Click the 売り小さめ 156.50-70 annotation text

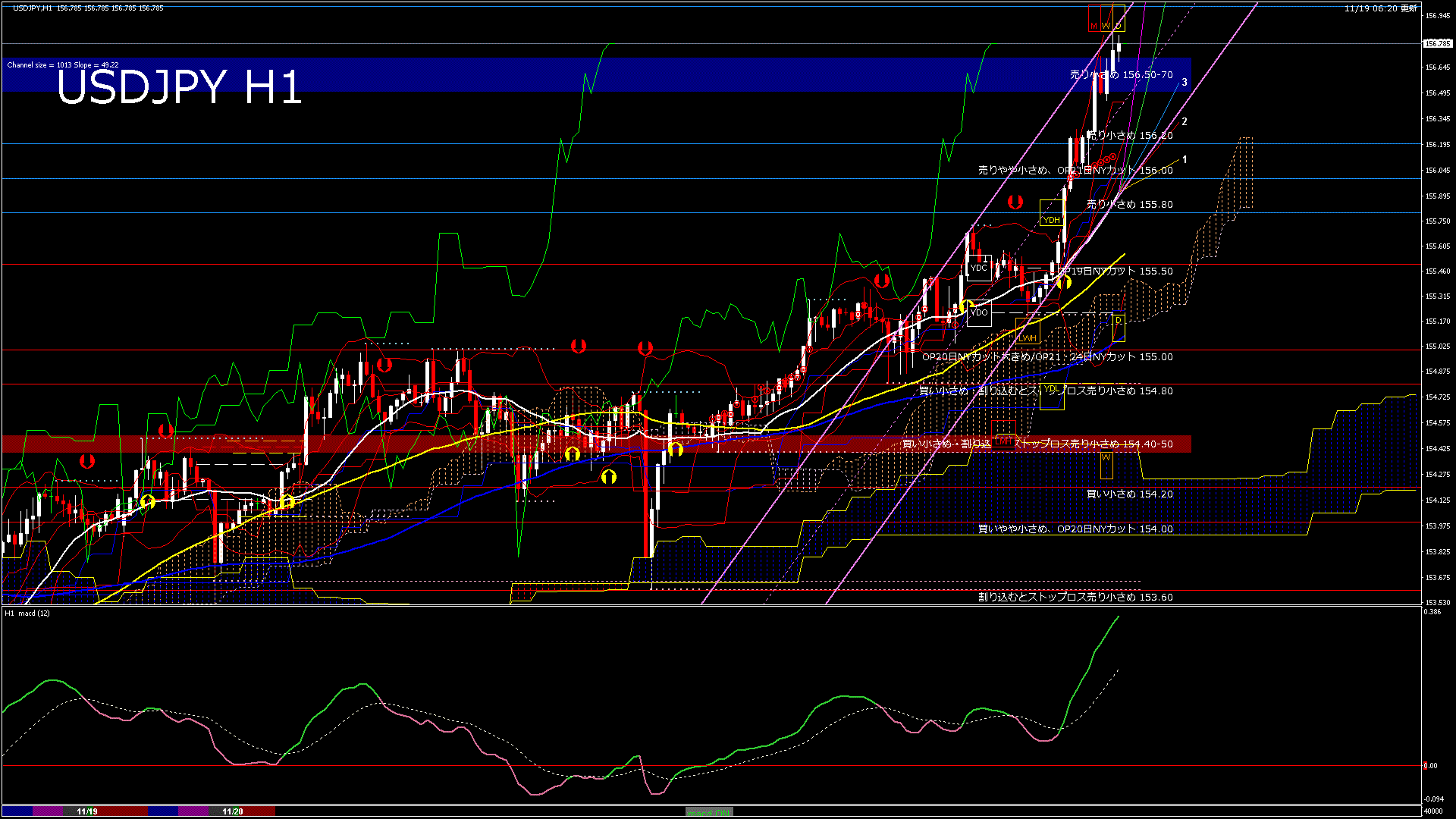[x=1120, y=75]
